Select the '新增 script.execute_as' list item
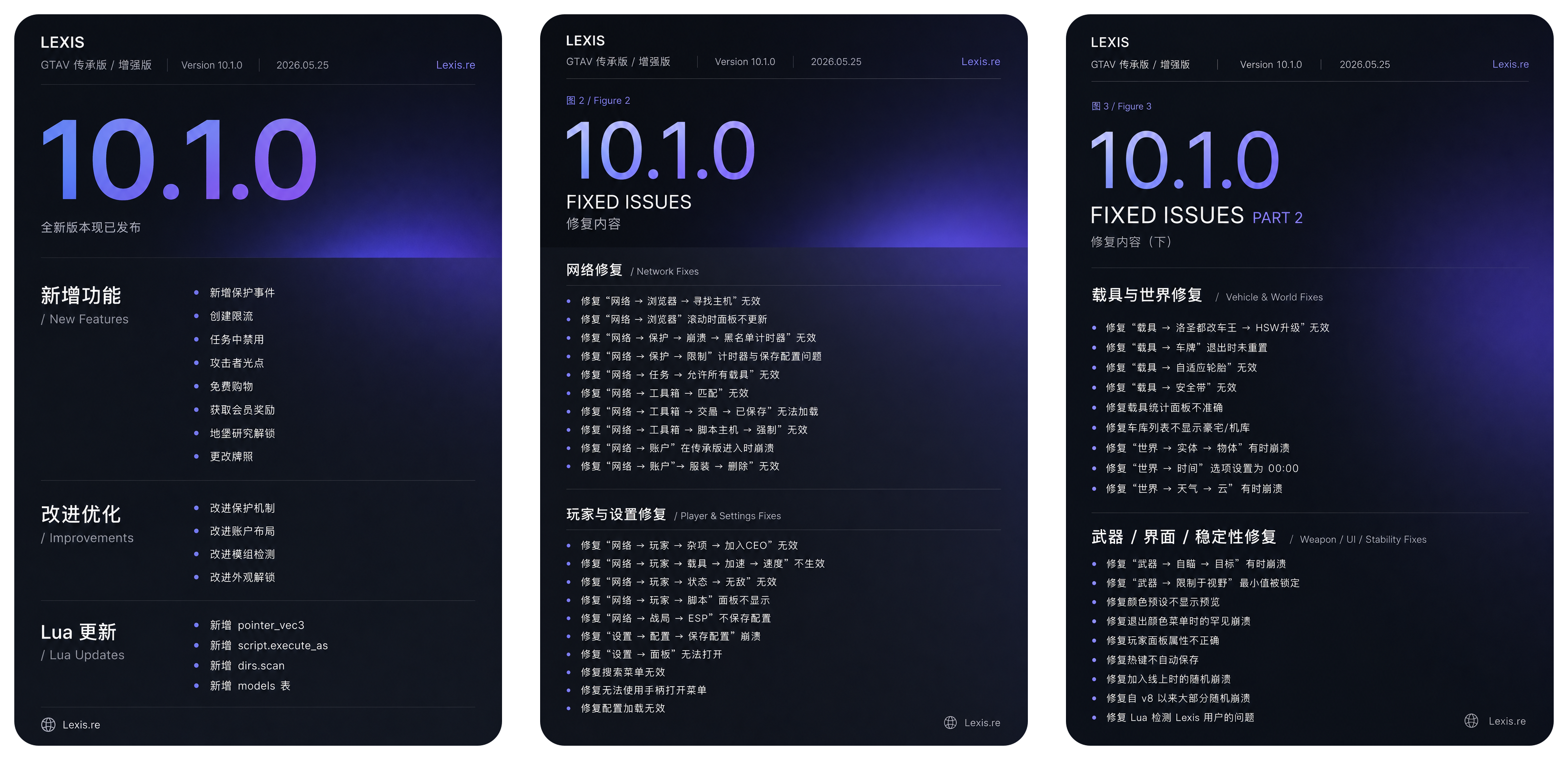This screenshot has width=1568, height=760. click(269, 646)
